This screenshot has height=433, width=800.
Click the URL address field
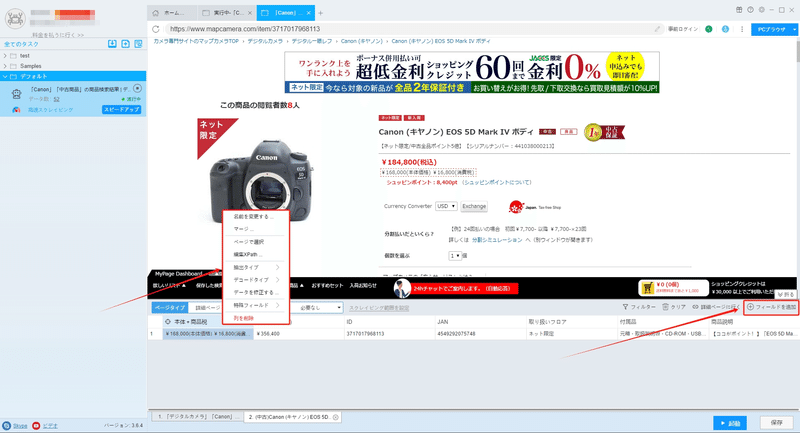coord(411,29)
